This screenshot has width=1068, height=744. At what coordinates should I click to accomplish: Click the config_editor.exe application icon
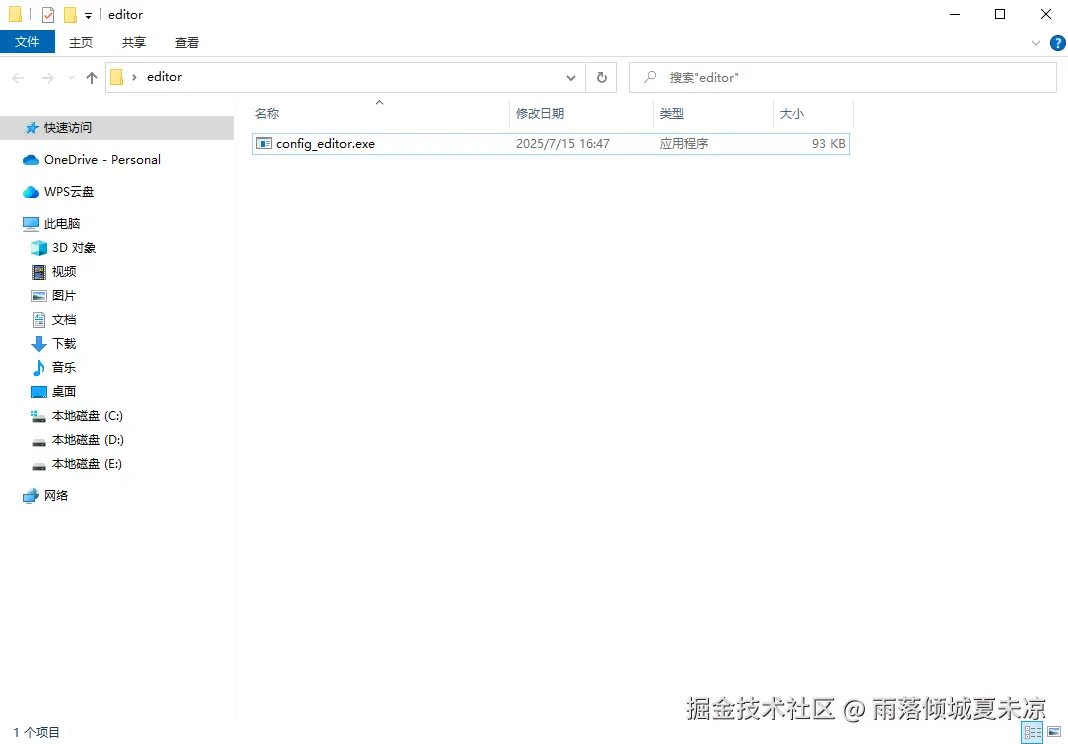click(x=264, y=144)
